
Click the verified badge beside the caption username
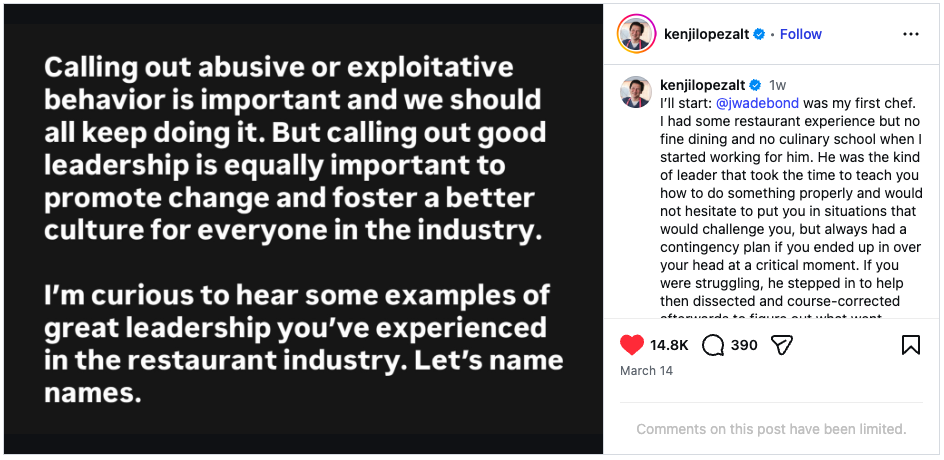coord(755,85)
